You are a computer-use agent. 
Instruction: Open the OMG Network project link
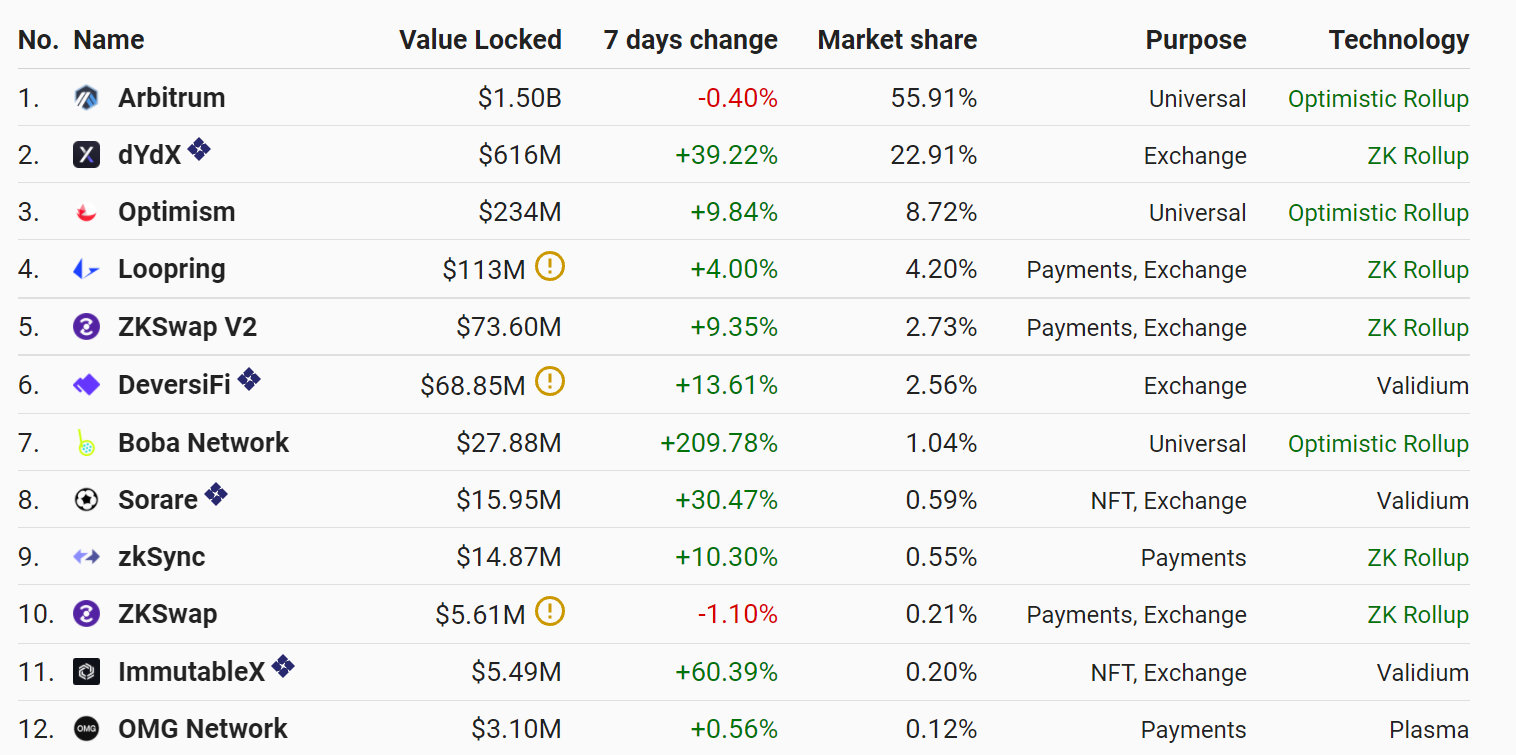203,729
